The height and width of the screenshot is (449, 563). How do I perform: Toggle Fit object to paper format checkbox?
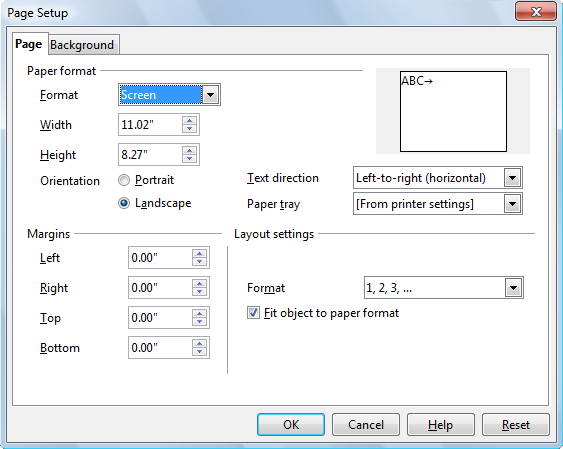point(253,313)
